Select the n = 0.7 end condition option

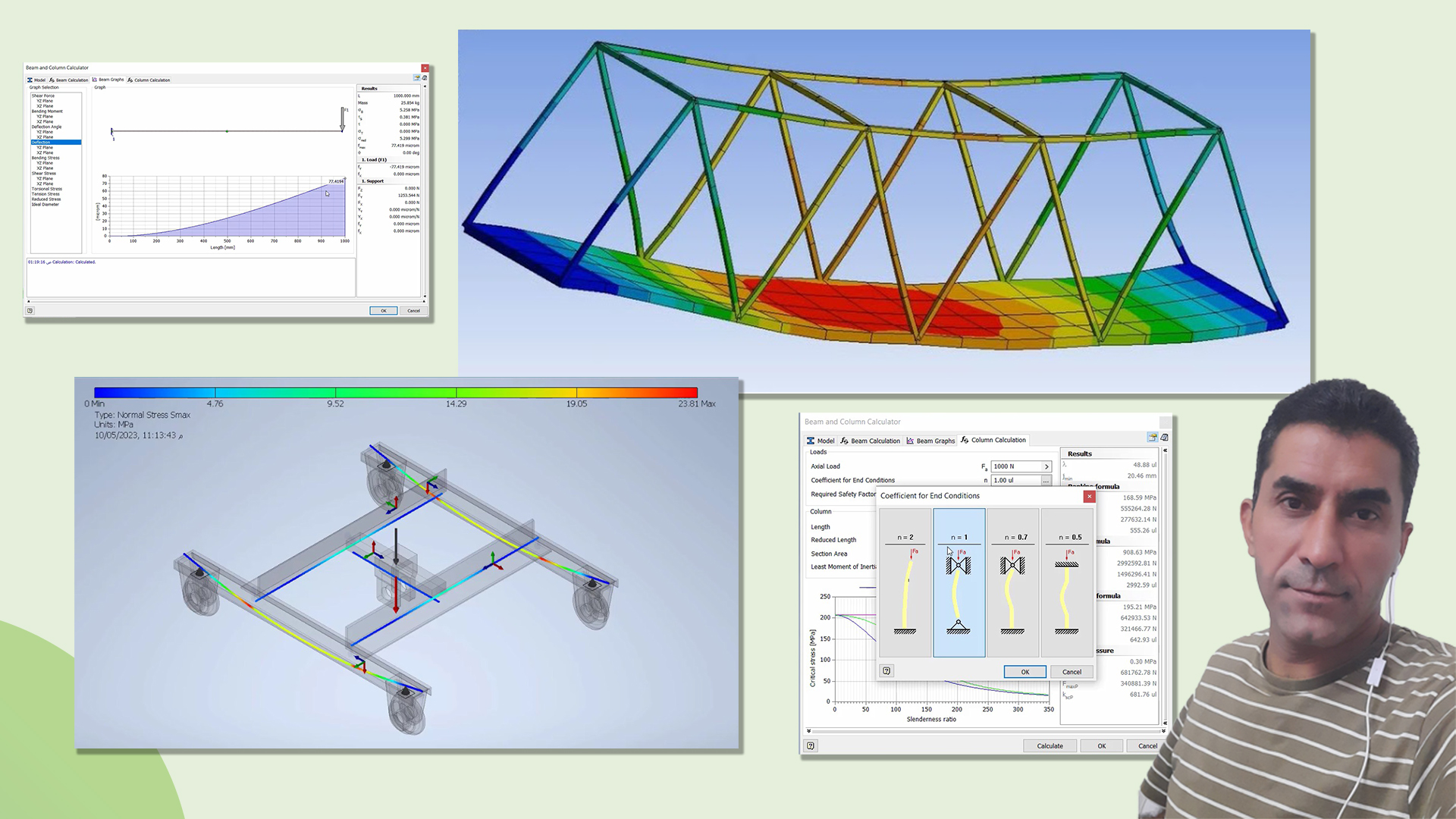pyautogui.click(x=1013, y=582)
